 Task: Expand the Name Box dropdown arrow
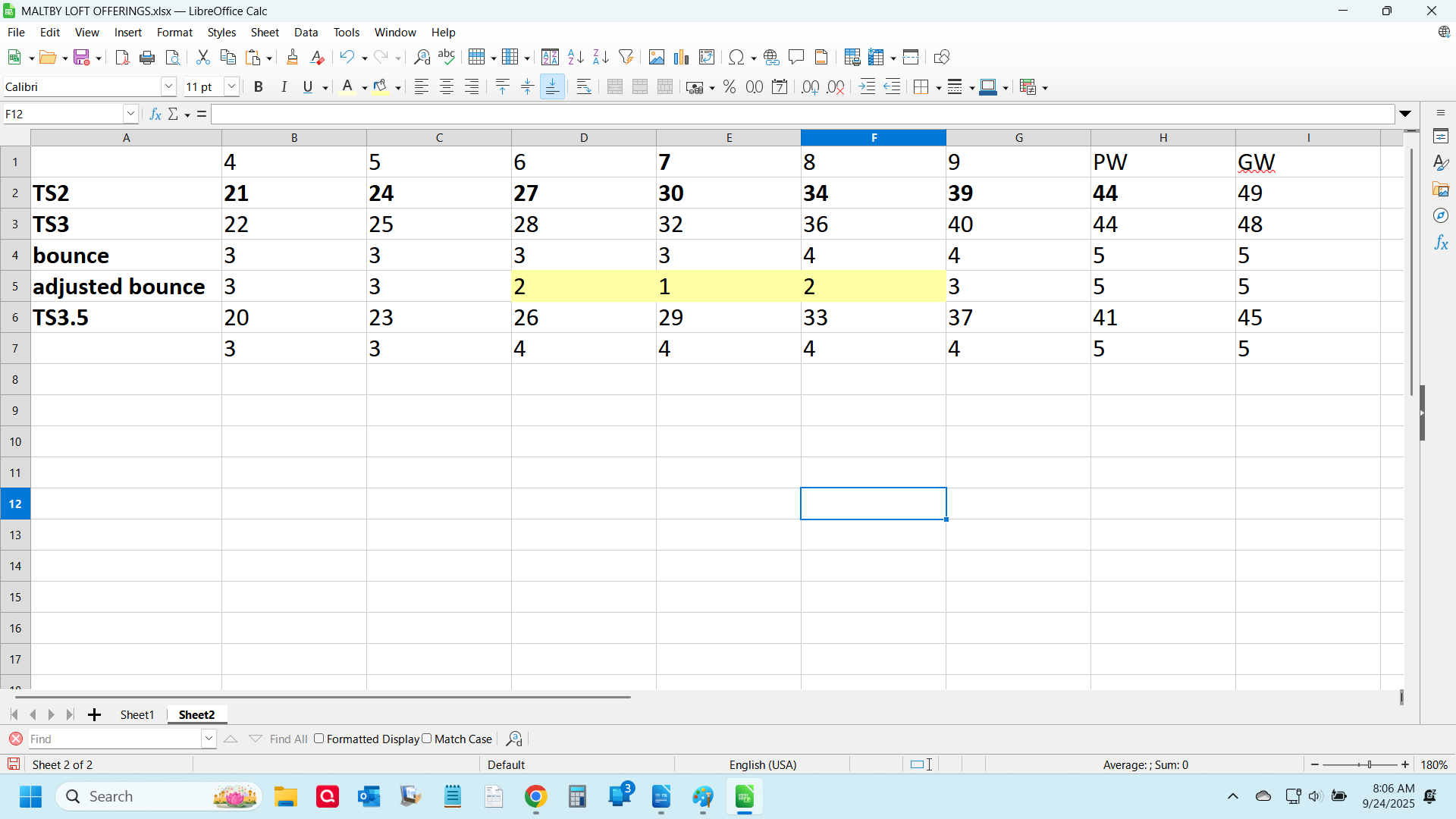pos(130,115)
